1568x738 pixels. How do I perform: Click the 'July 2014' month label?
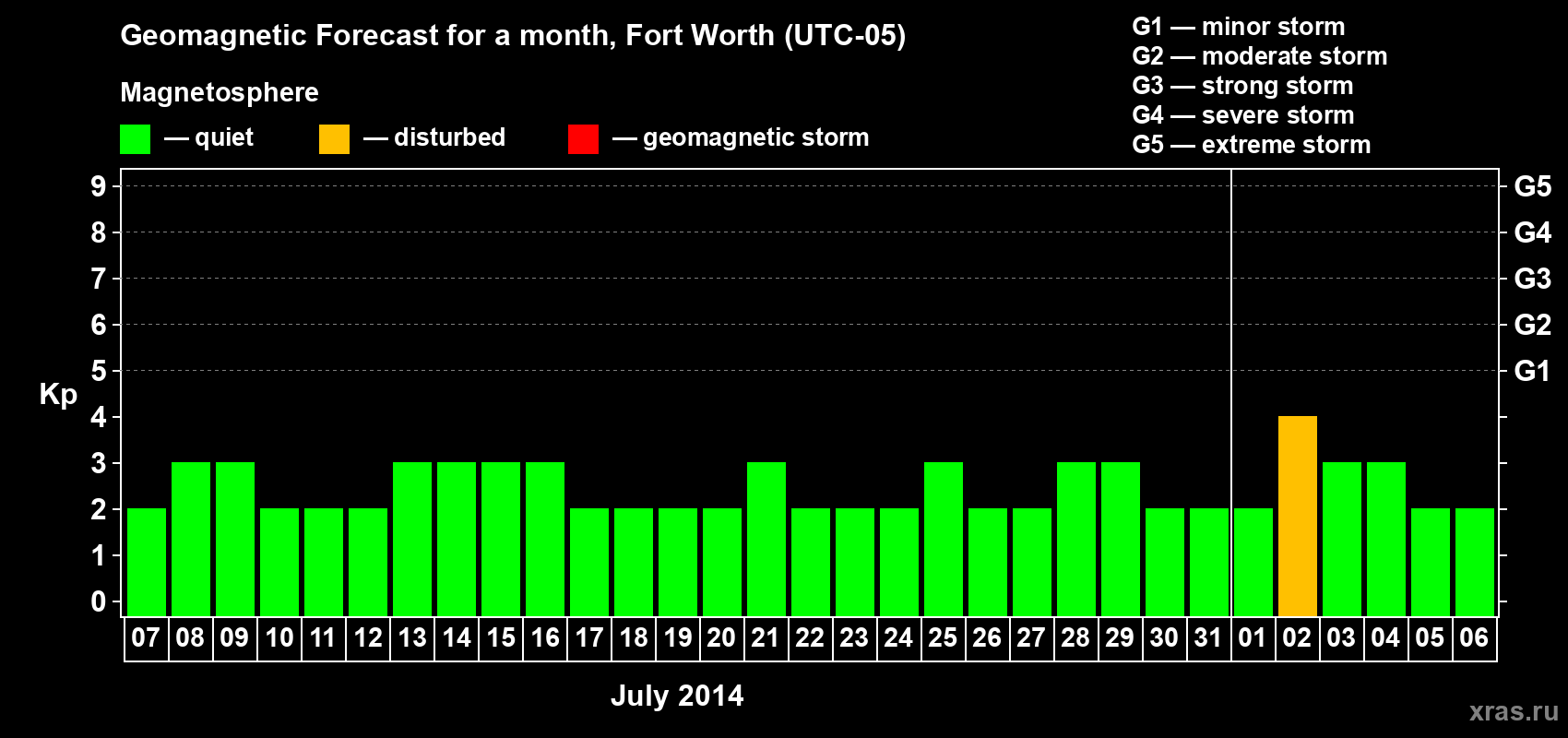coord(677,696)
